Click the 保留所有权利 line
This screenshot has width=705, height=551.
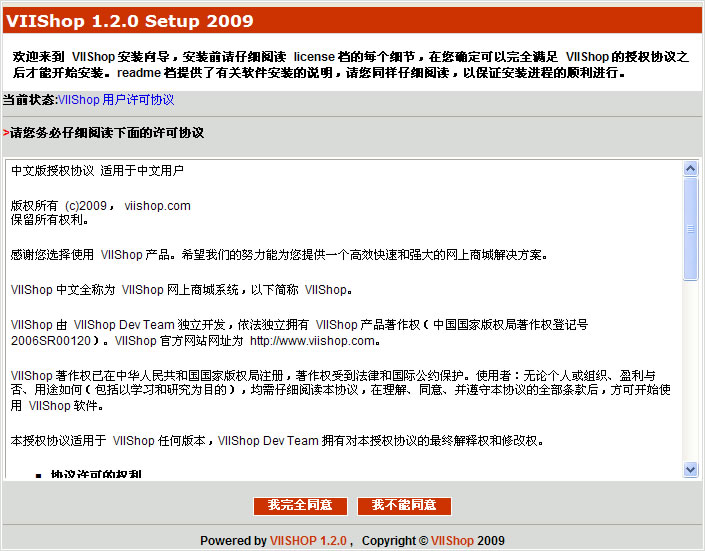click(x=49, y=220)
